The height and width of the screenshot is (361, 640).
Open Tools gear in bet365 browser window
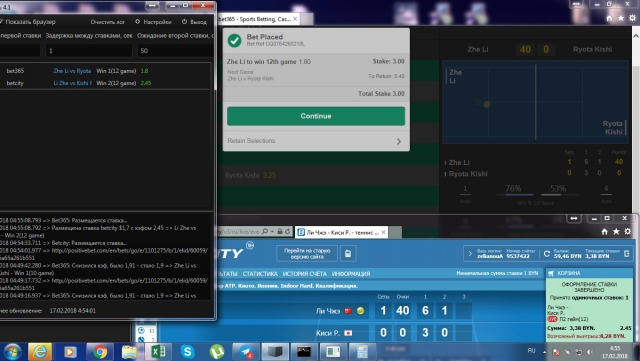point(632,18)
